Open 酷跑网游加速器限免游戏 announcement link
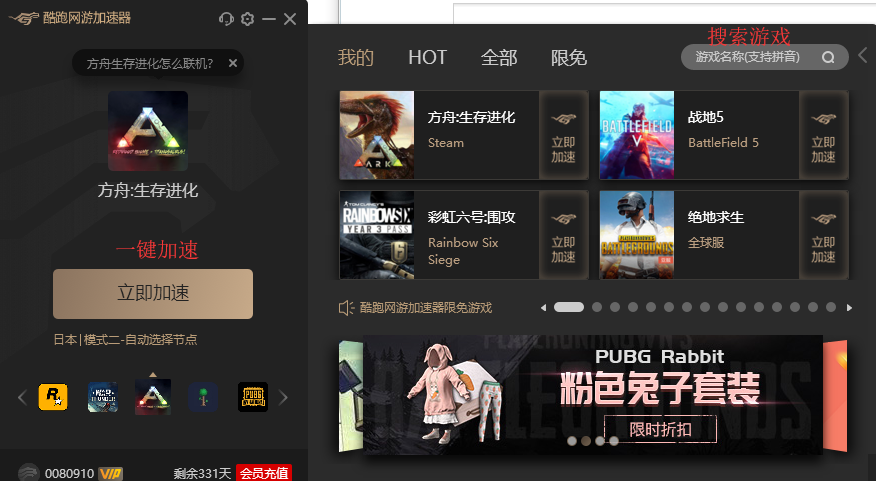 point(426,308)
